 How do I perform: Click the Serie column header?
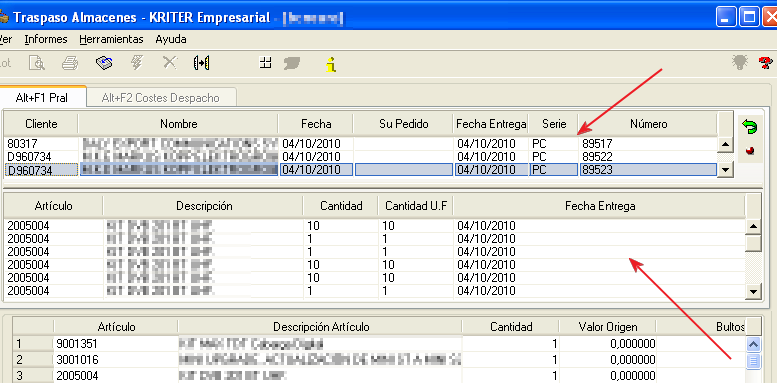(x=554, y=124)
